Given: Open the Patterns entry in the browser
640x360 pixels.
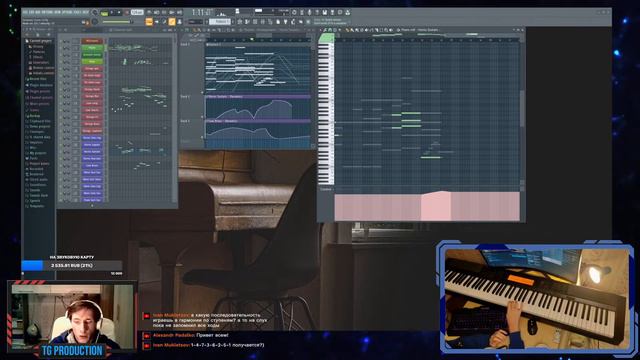Looking at the screenshot, I should click(x=38, y=52).
